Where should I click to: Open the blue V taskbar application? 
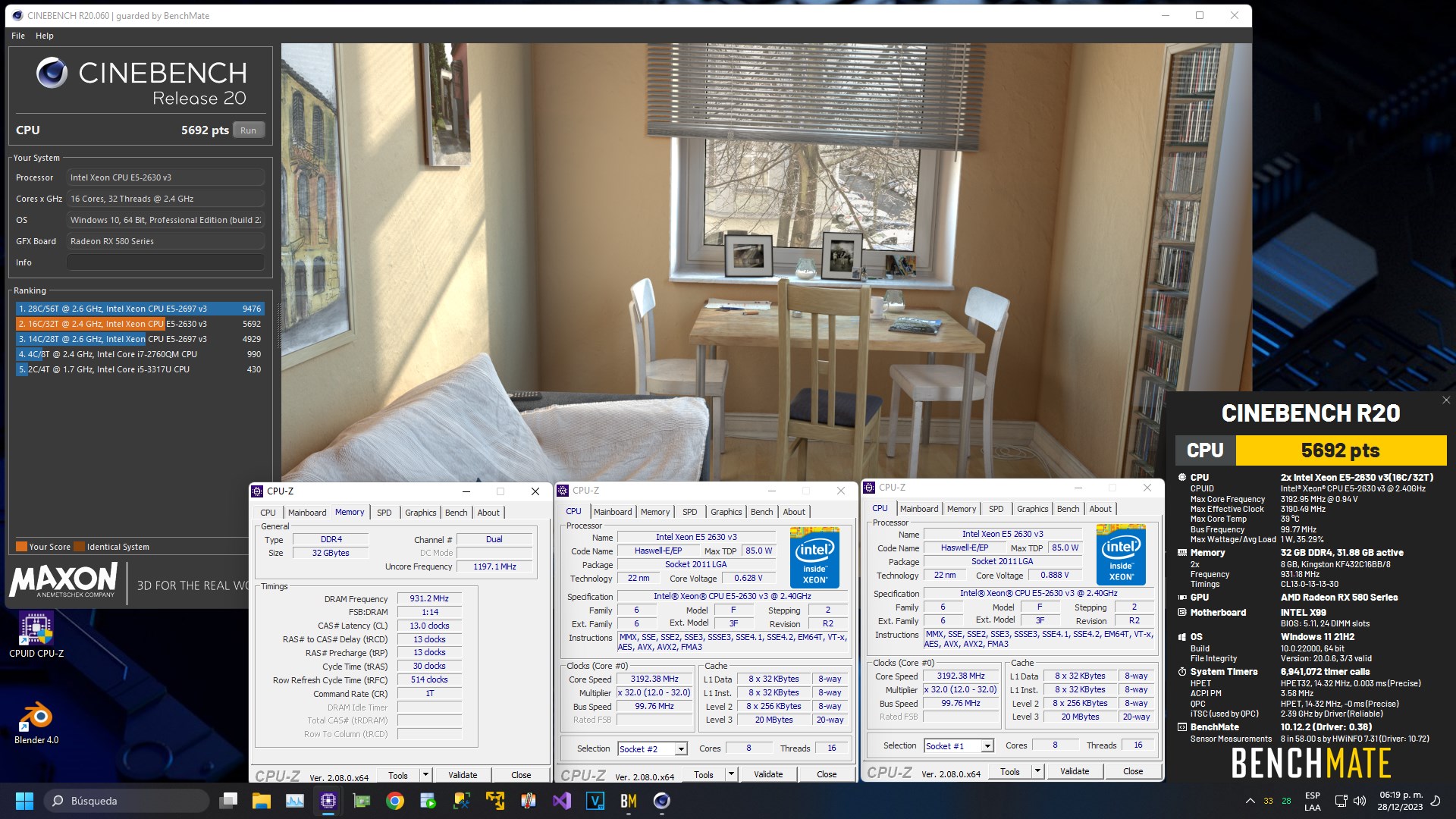[x=595, y=801]
